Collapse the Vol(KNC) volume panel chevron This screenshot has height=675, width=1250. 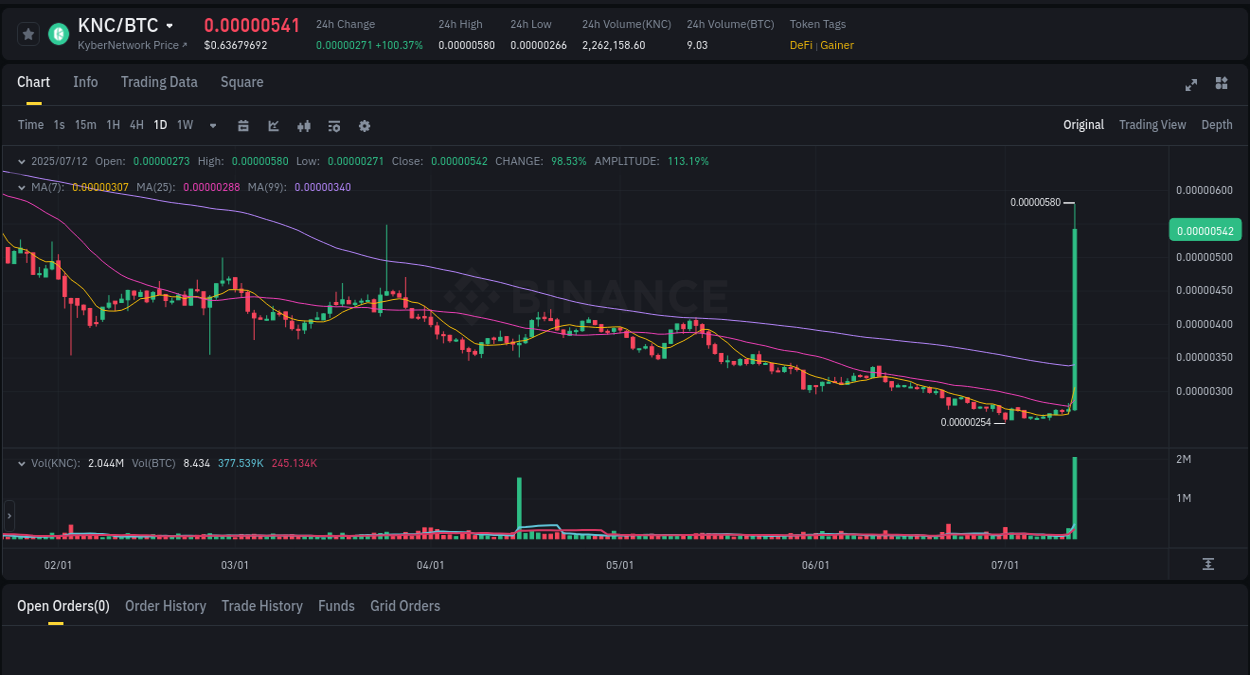click(x=21, y=463)
